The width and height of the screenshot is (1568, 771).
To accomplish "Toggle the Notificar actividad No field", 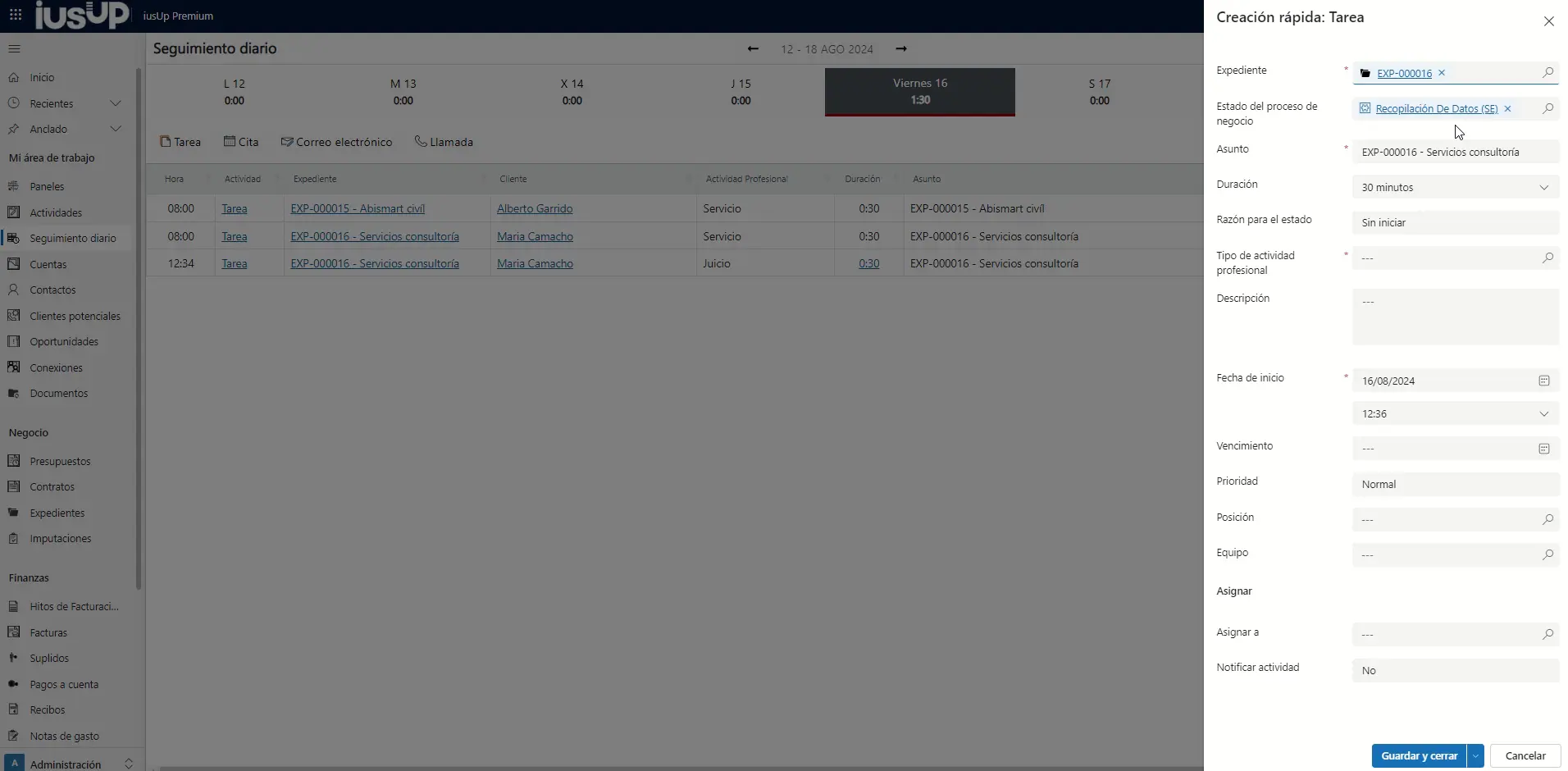I will (x=1455, y=671).
